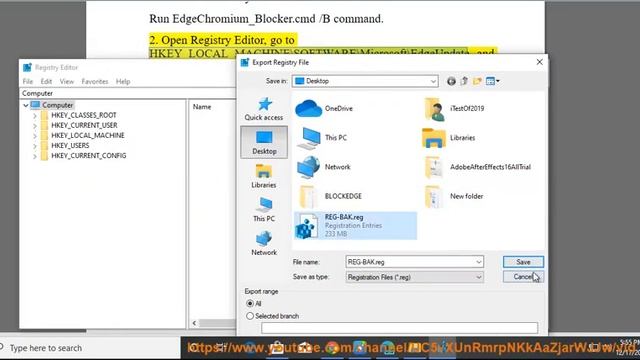Expand HKEY_LOCAL_MACHINE in Registry Editor
This screenshot has width=640, height=360.
click(x=35, y=136)
